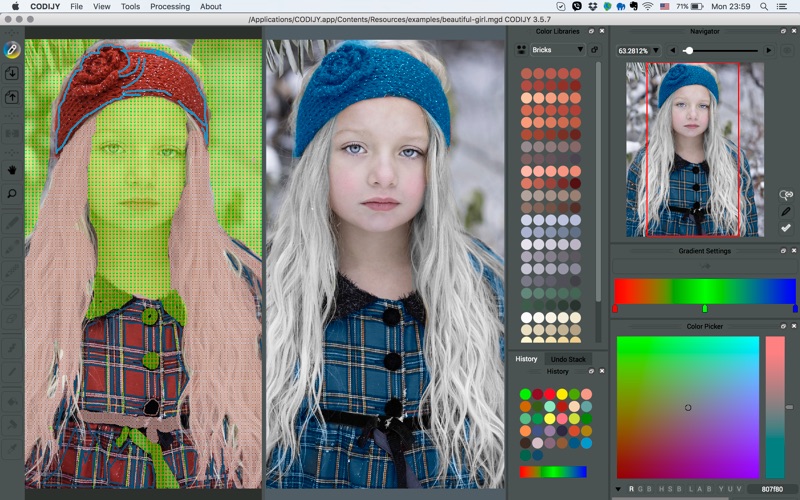Screen dimensions: 800x500
Task: Click the Navigator zoom-in right arrow button
Action: pyautogui.click(x=768, y=50)
